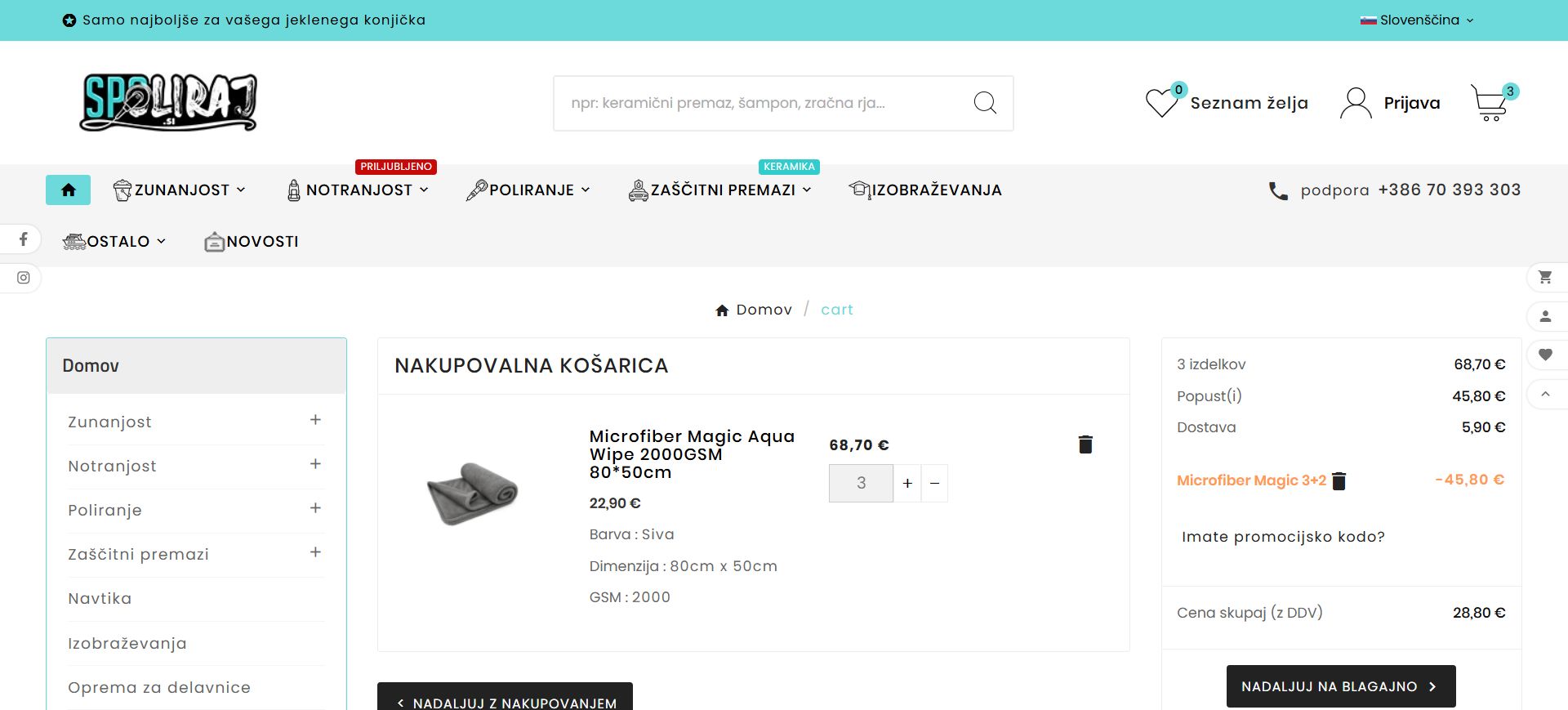
Task: Click the quantity input showing 3
Action: click(x=861, y=484)
